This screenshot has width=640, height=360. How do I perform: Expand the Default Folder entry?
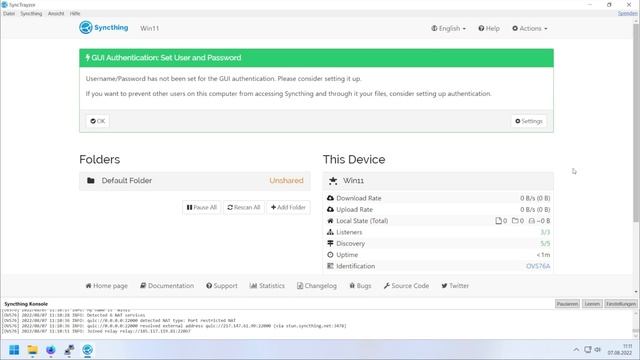pos(195,180)
